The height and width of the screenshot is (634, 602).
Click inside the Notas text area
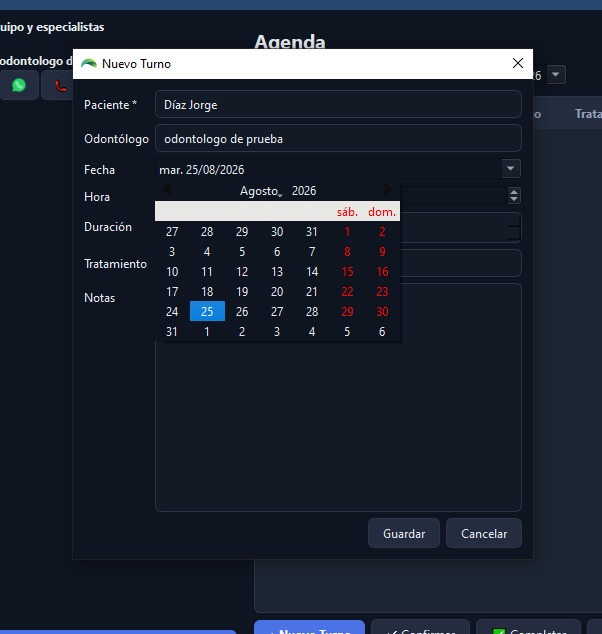click(338, 427)
